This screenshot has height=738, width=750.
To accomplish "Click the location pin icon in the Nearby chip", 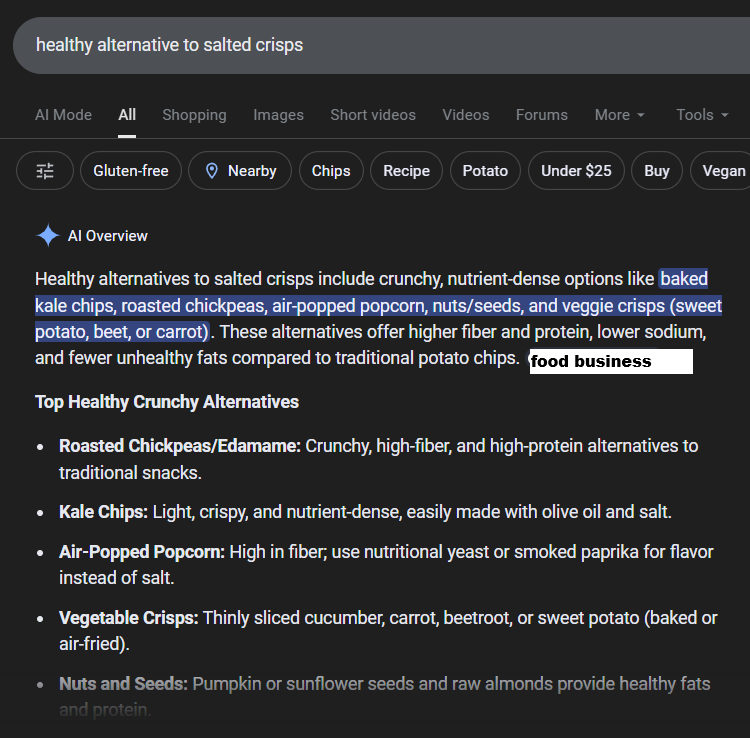I will (x=211, y=171).
